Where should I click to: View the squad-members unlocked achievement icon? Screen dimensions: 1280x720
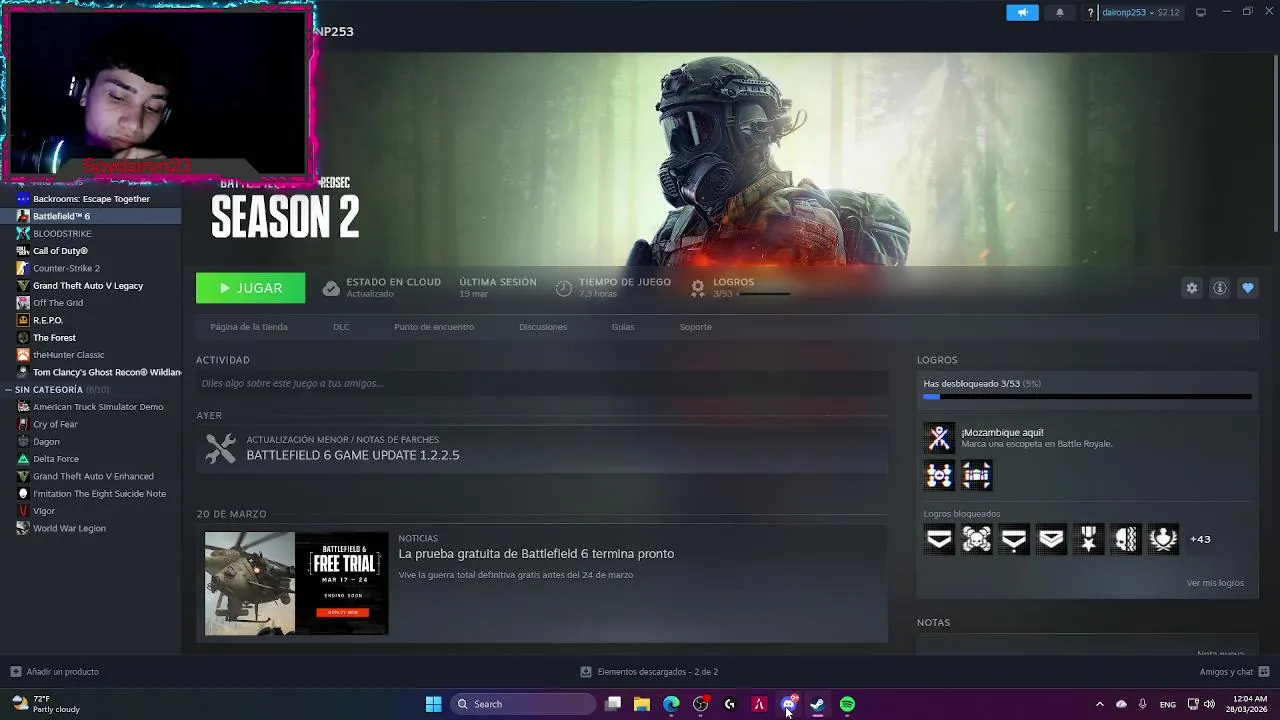[939, 475]
